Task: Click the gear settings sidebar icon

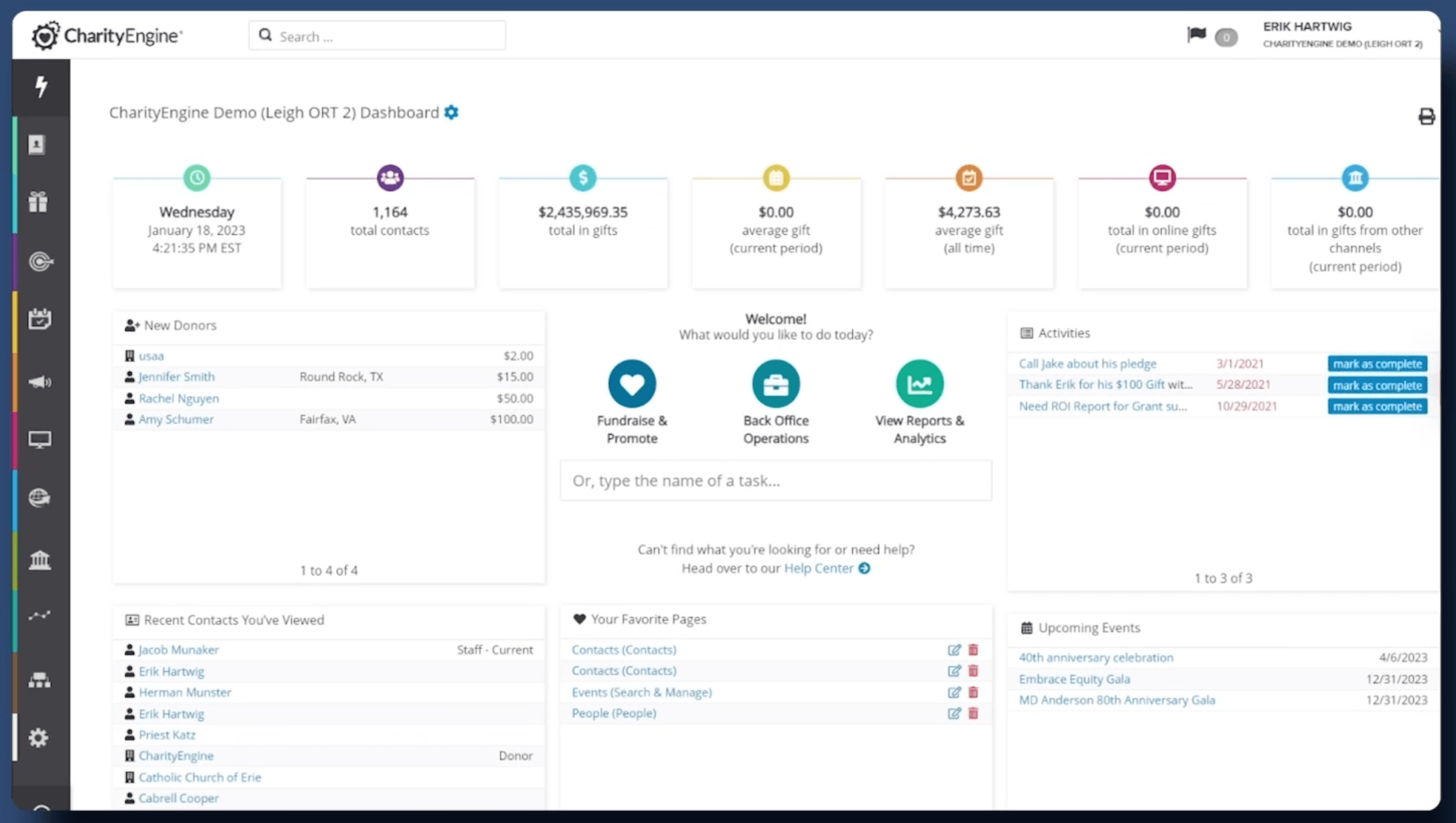Action: 39,737
